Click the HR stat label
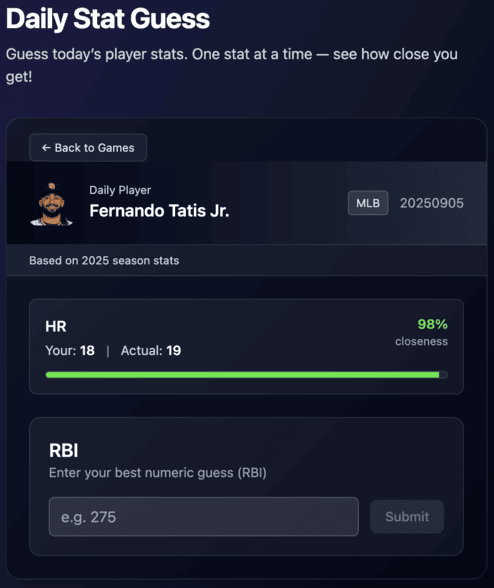Viewport: 494px width, 588px height. tap(56, 326)
